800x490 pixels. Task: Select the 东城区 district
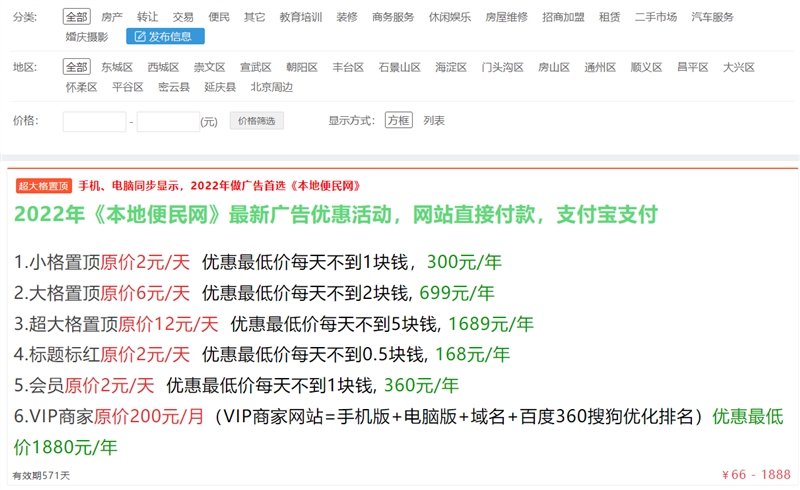pos(117,67)
